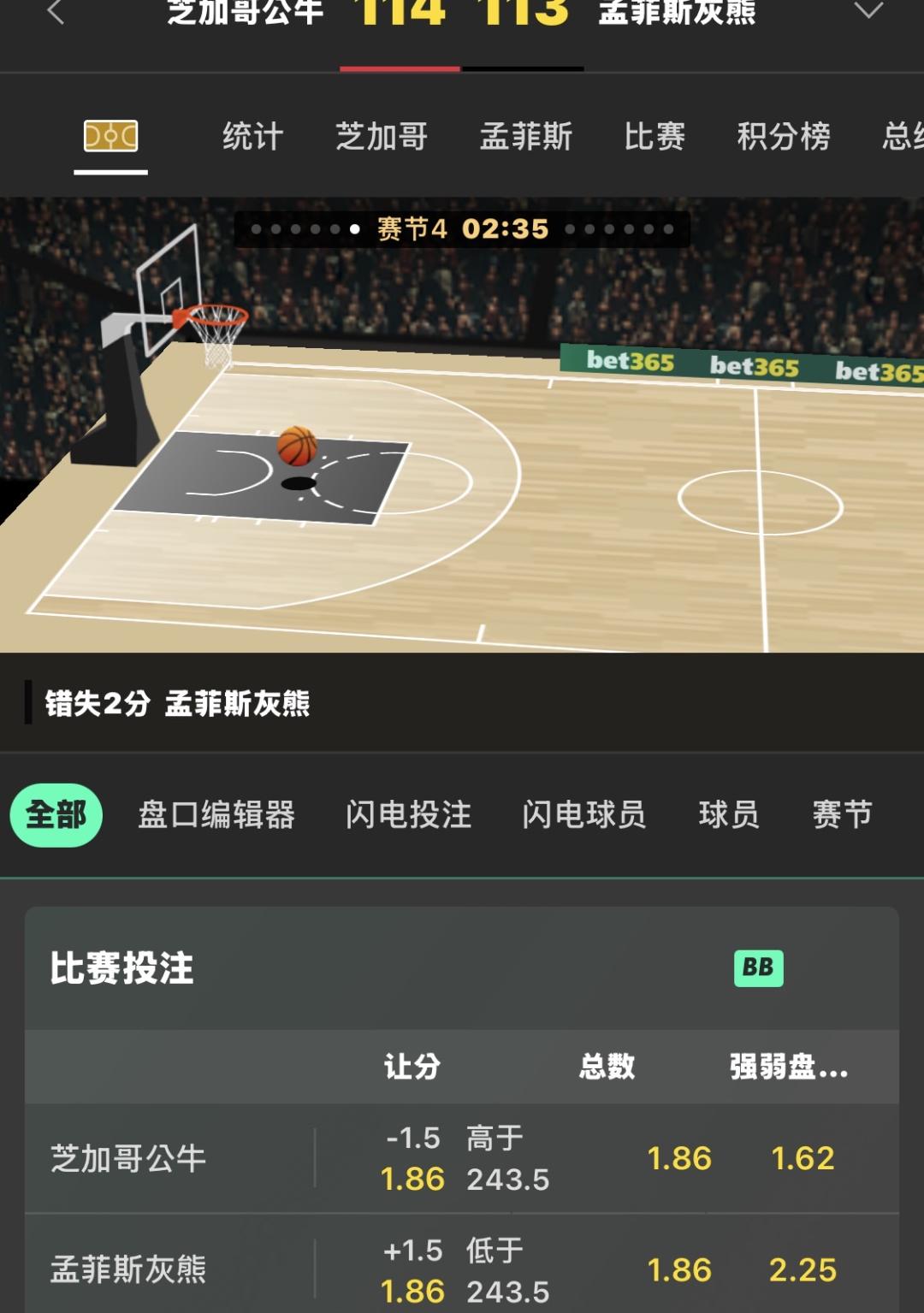Select the 赛节 filter
Viewport: 924px width, 1313px height.
[843, 815]
